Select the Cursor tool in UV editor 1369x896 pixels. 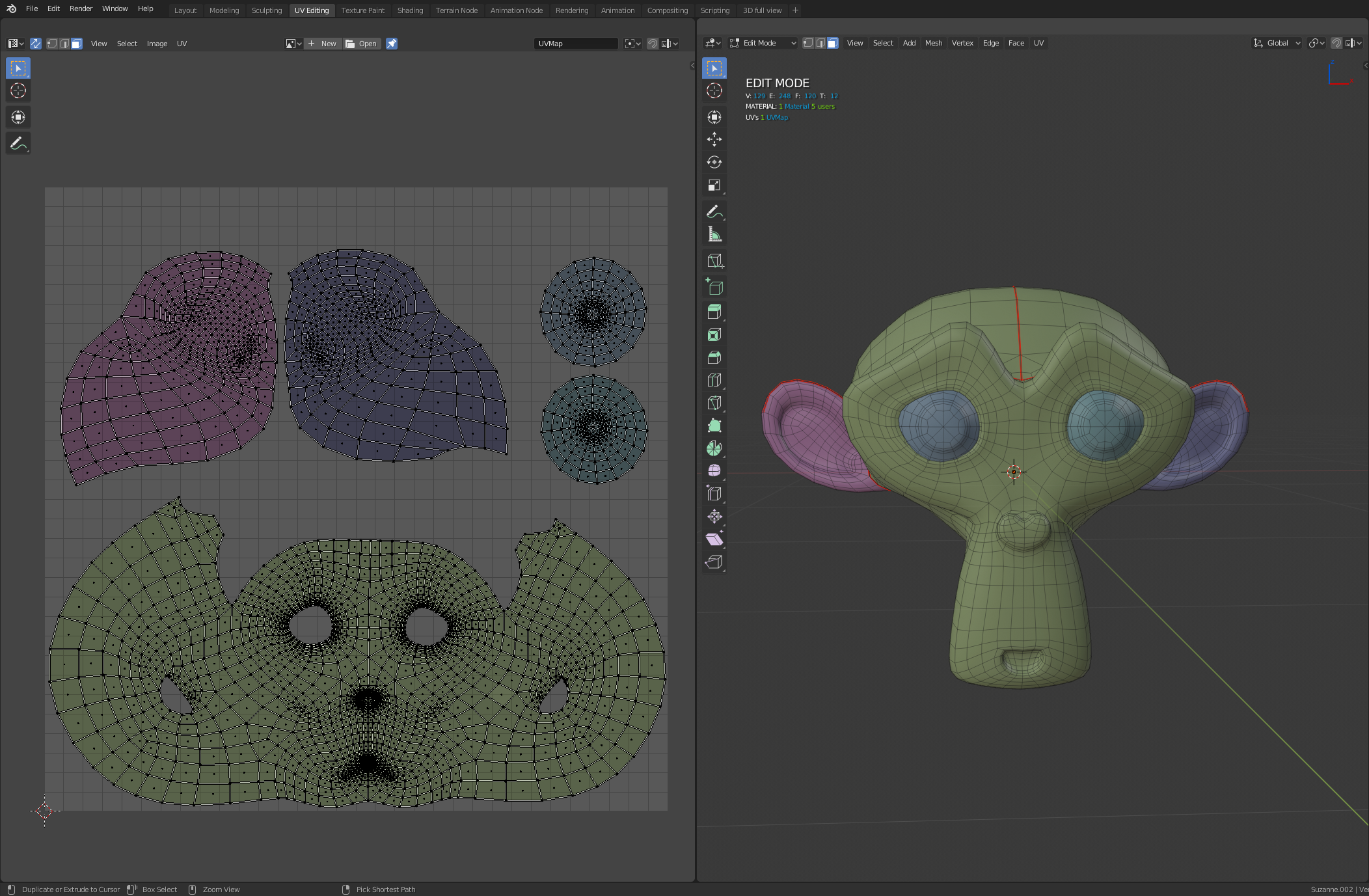coord(18,91)
